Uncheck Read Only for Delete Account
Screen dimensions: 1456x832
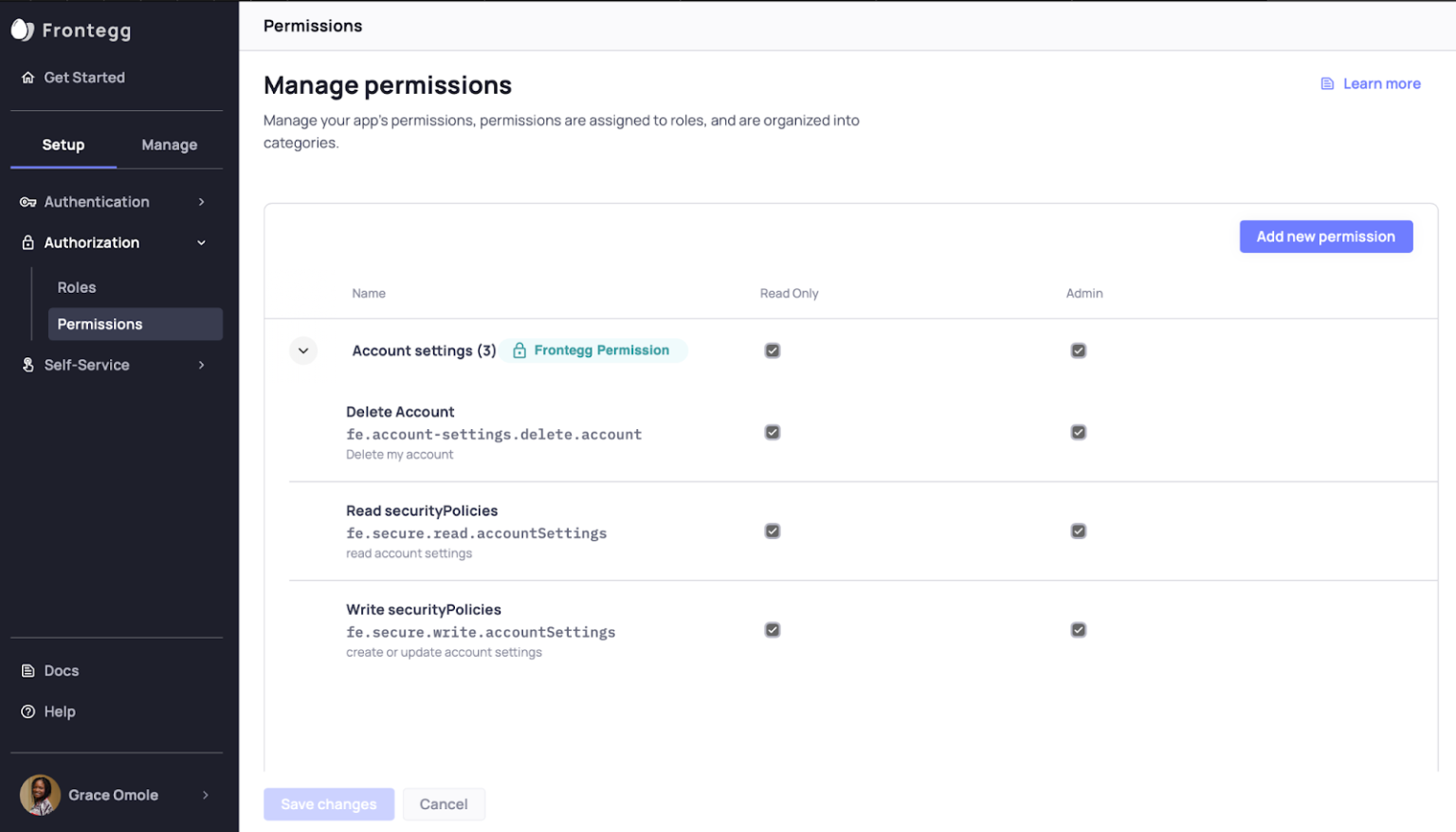pos(773,432)
